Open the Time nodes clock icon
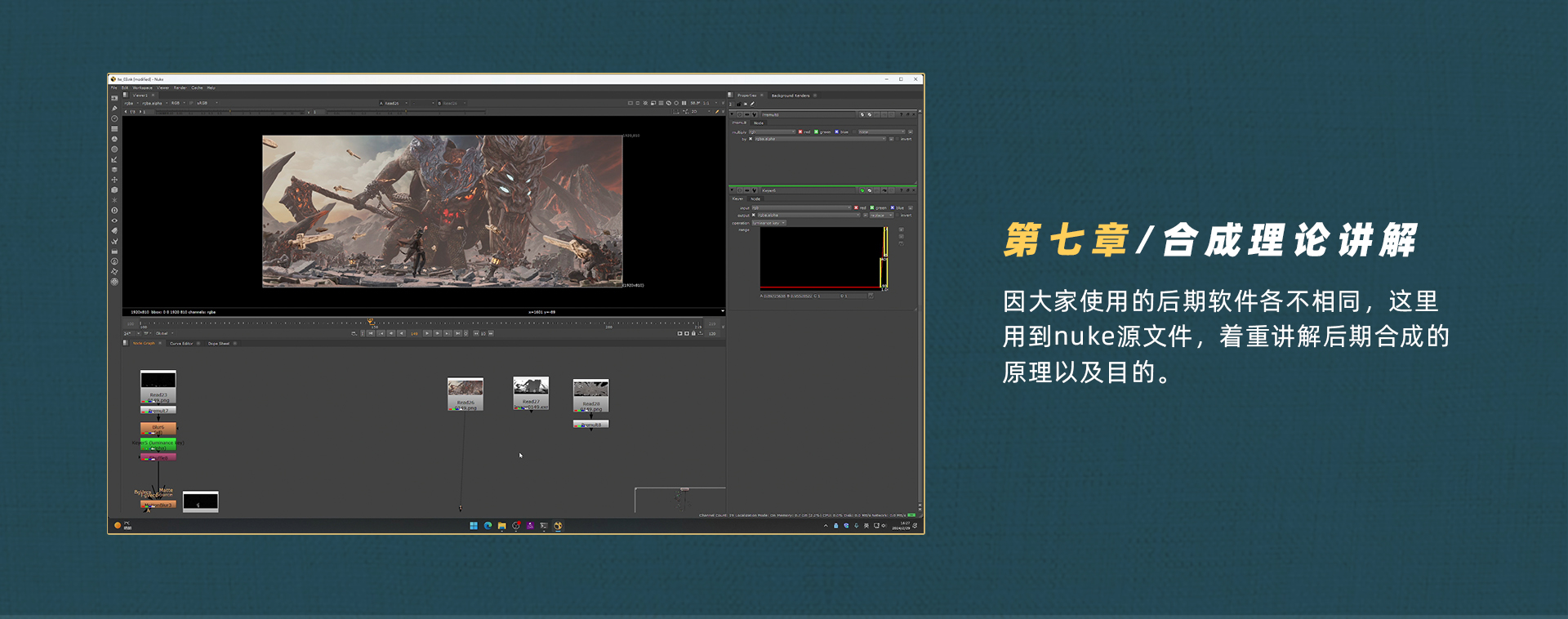 pyautogui.click(x=114, y=118)
